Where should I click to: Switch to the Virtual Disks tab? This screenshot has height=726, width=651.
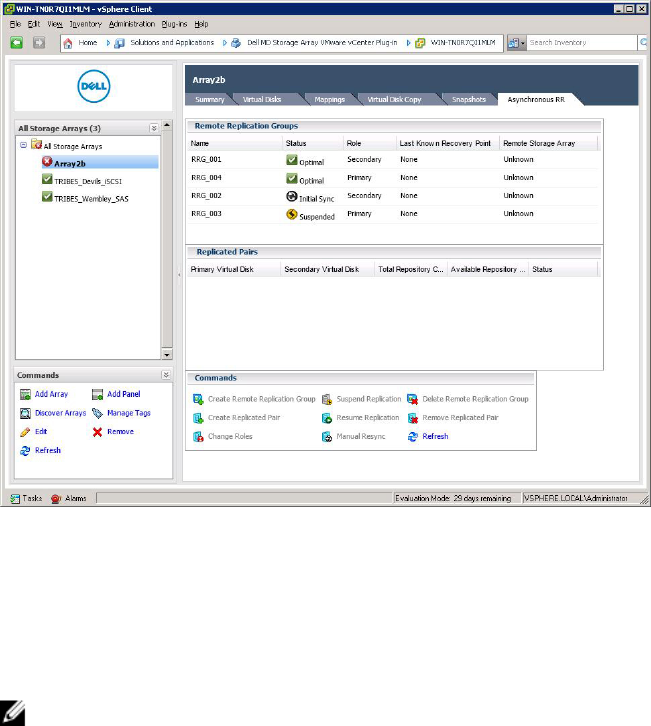264,100
